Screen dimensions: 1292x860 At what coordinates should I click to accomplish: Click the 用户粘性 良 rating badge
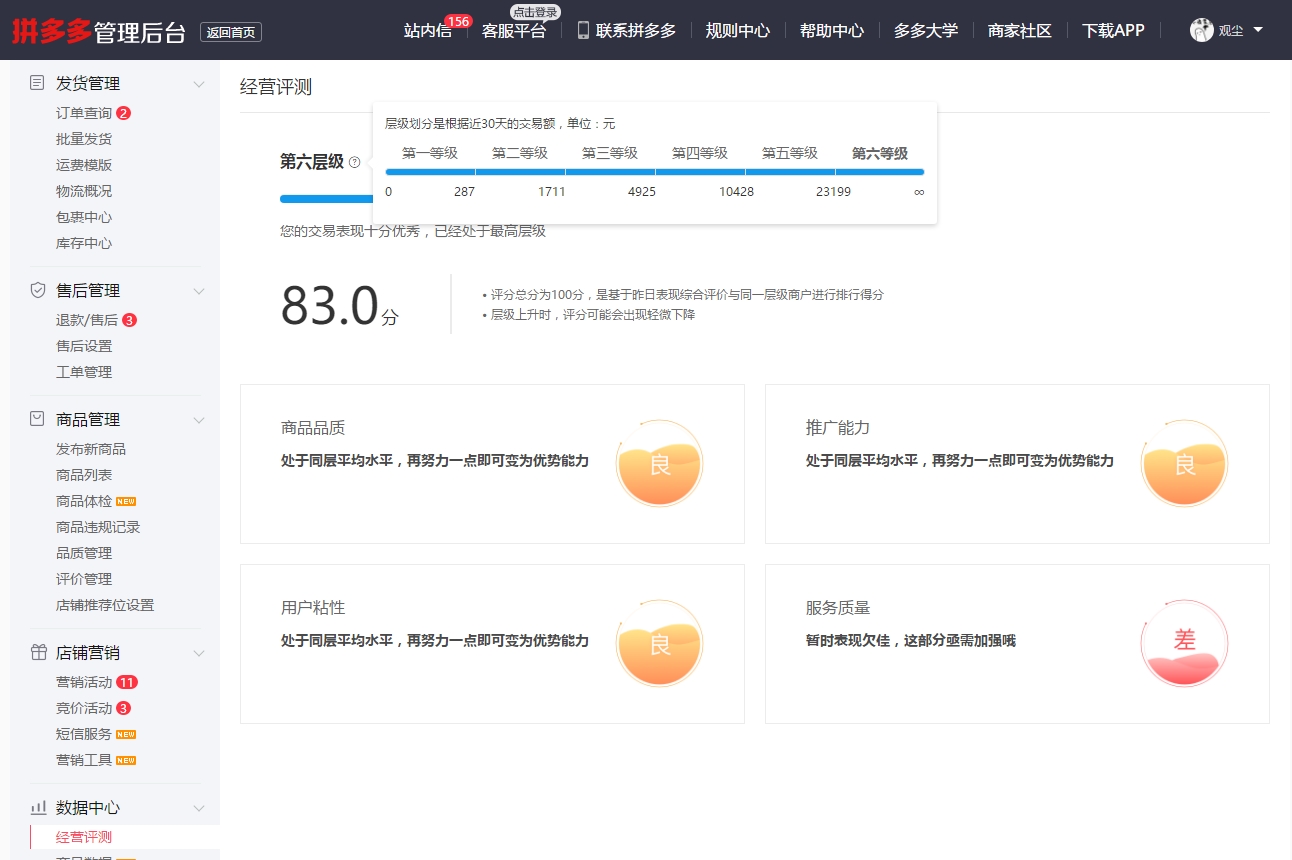tap(659, 644)
